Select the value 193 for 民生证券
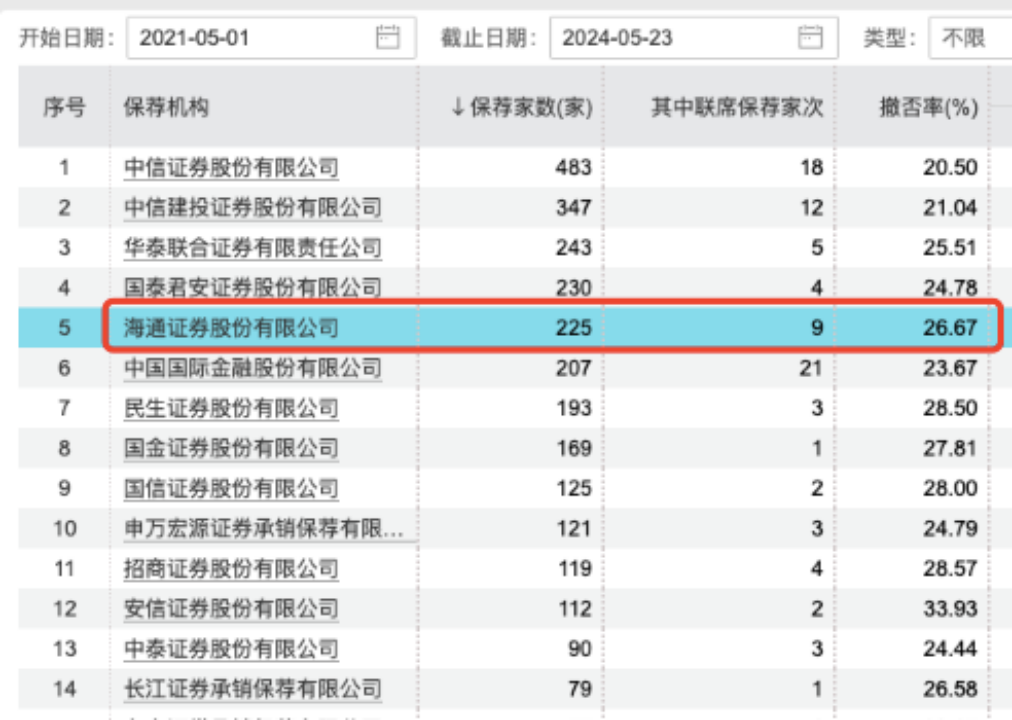 tap(573, 408)
